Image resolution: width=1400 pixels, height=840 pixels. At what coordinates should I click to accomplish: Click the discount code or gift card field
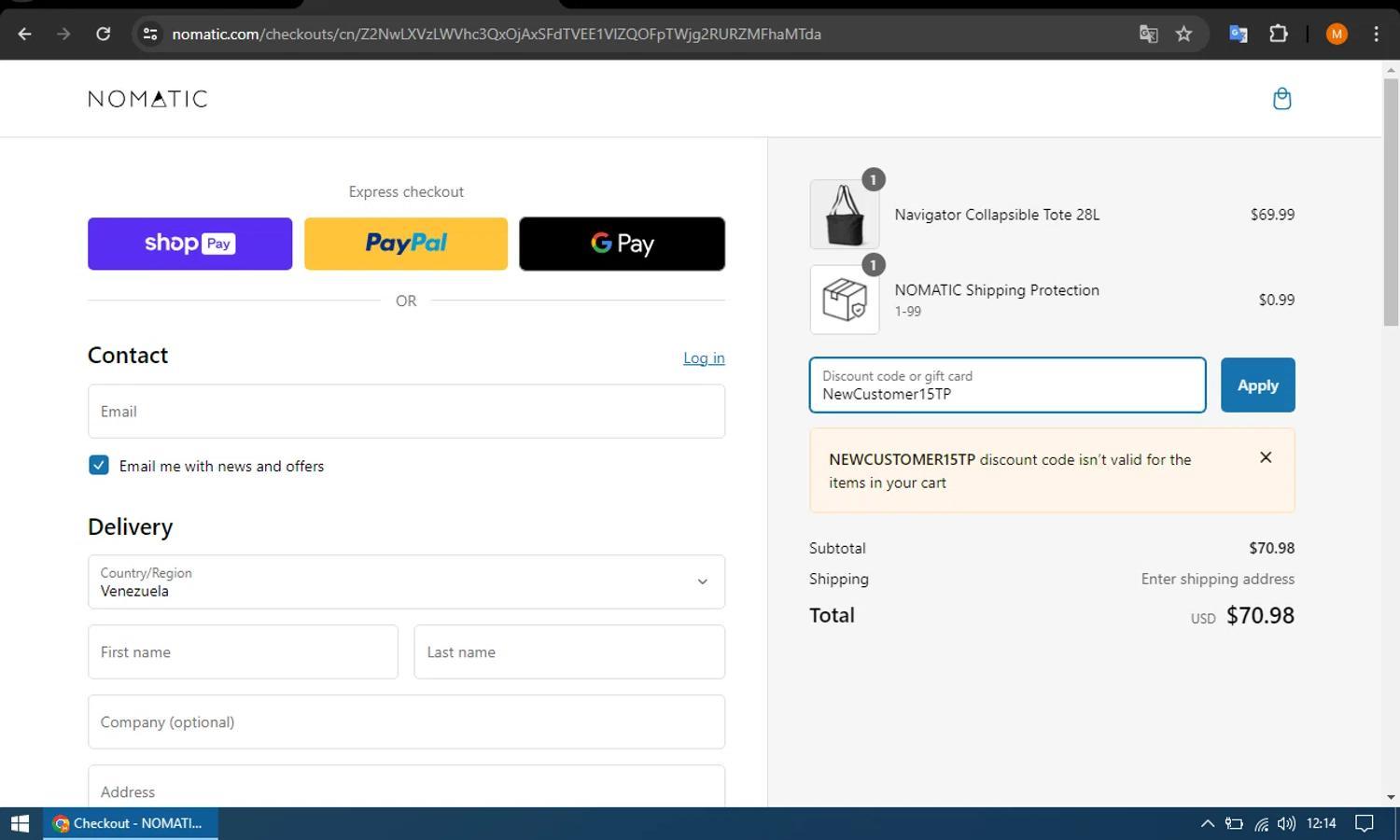pyautogui.click(x=1007, y=385)
